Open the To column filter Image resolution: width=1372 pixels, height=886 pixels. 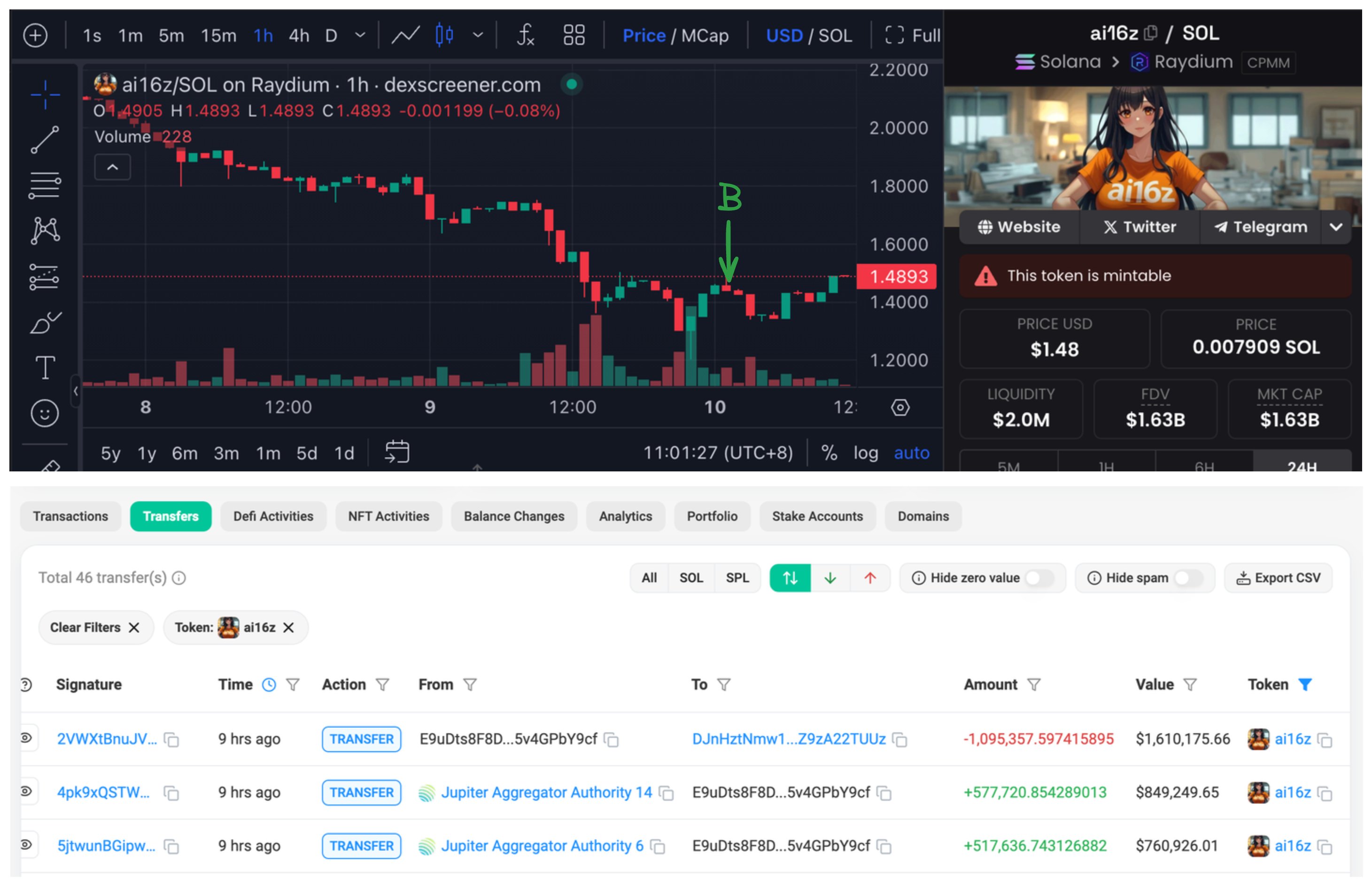pyautogui.click(x=724, y=685)
